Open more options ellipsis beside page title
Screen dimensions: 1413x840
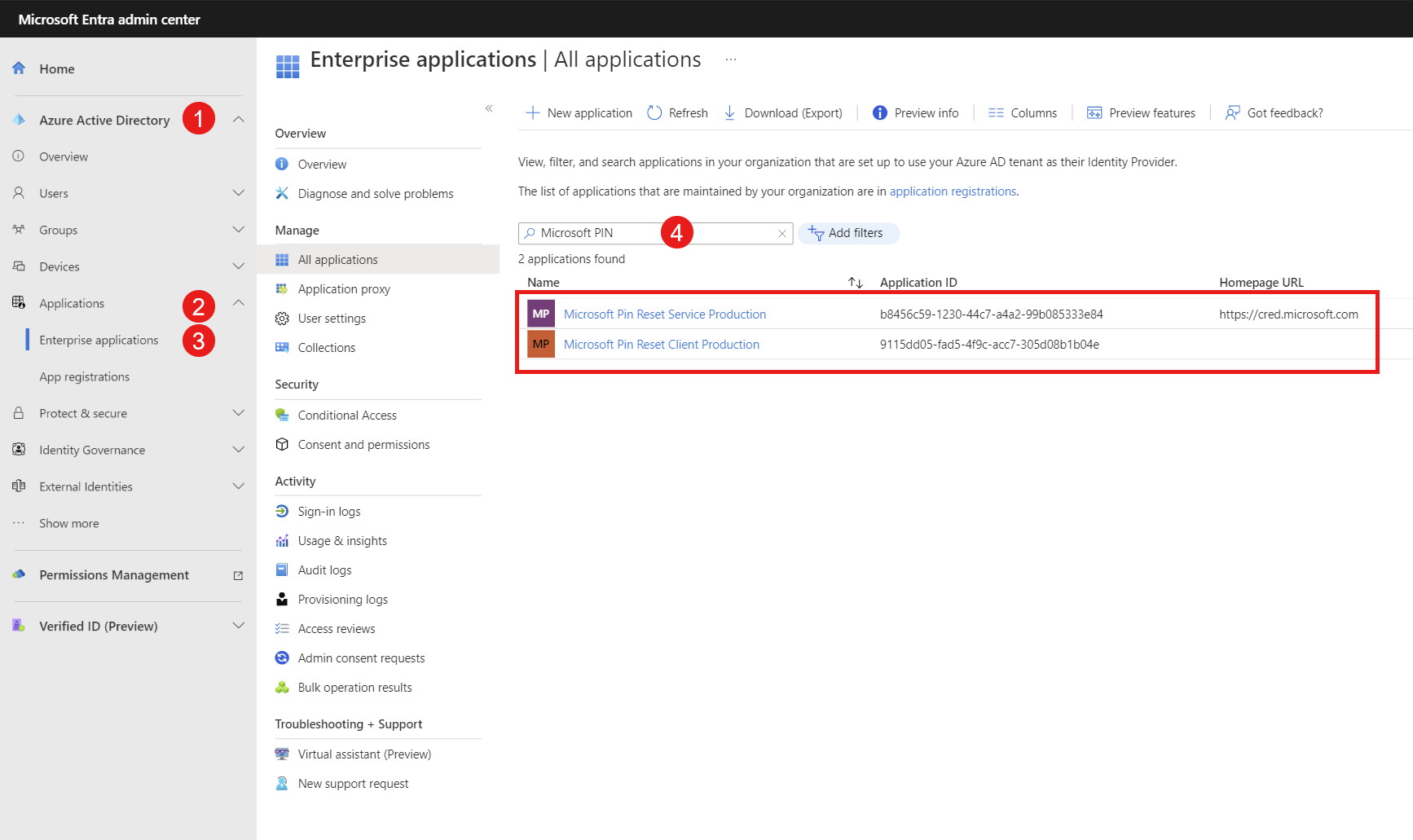731,59
